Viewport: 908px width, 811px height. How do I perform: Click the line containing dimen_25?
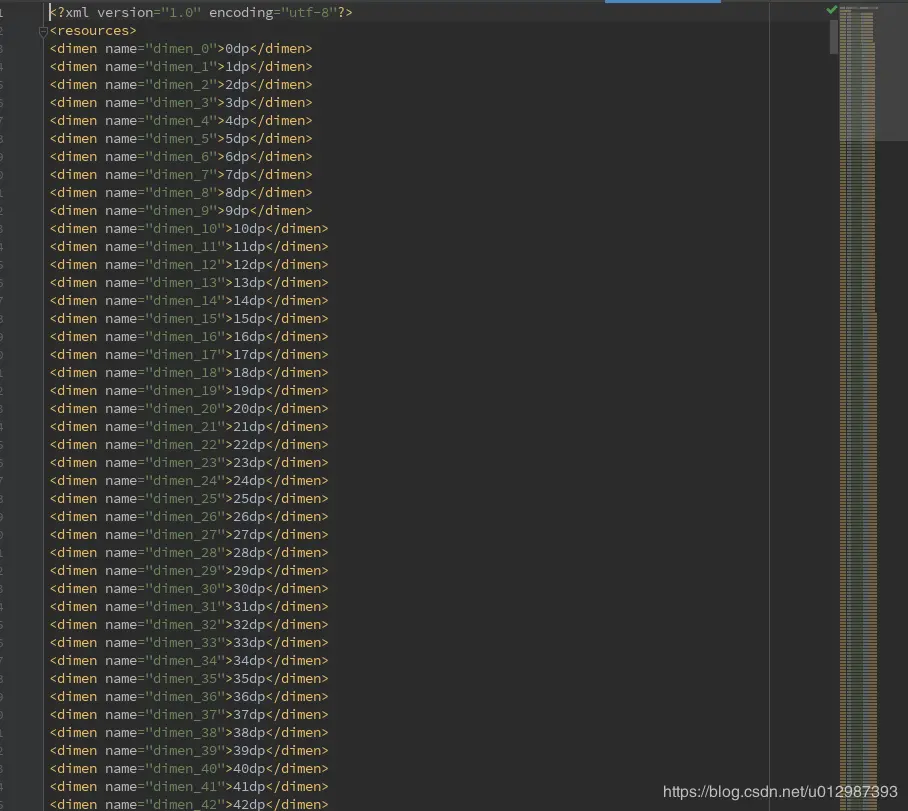189,498
